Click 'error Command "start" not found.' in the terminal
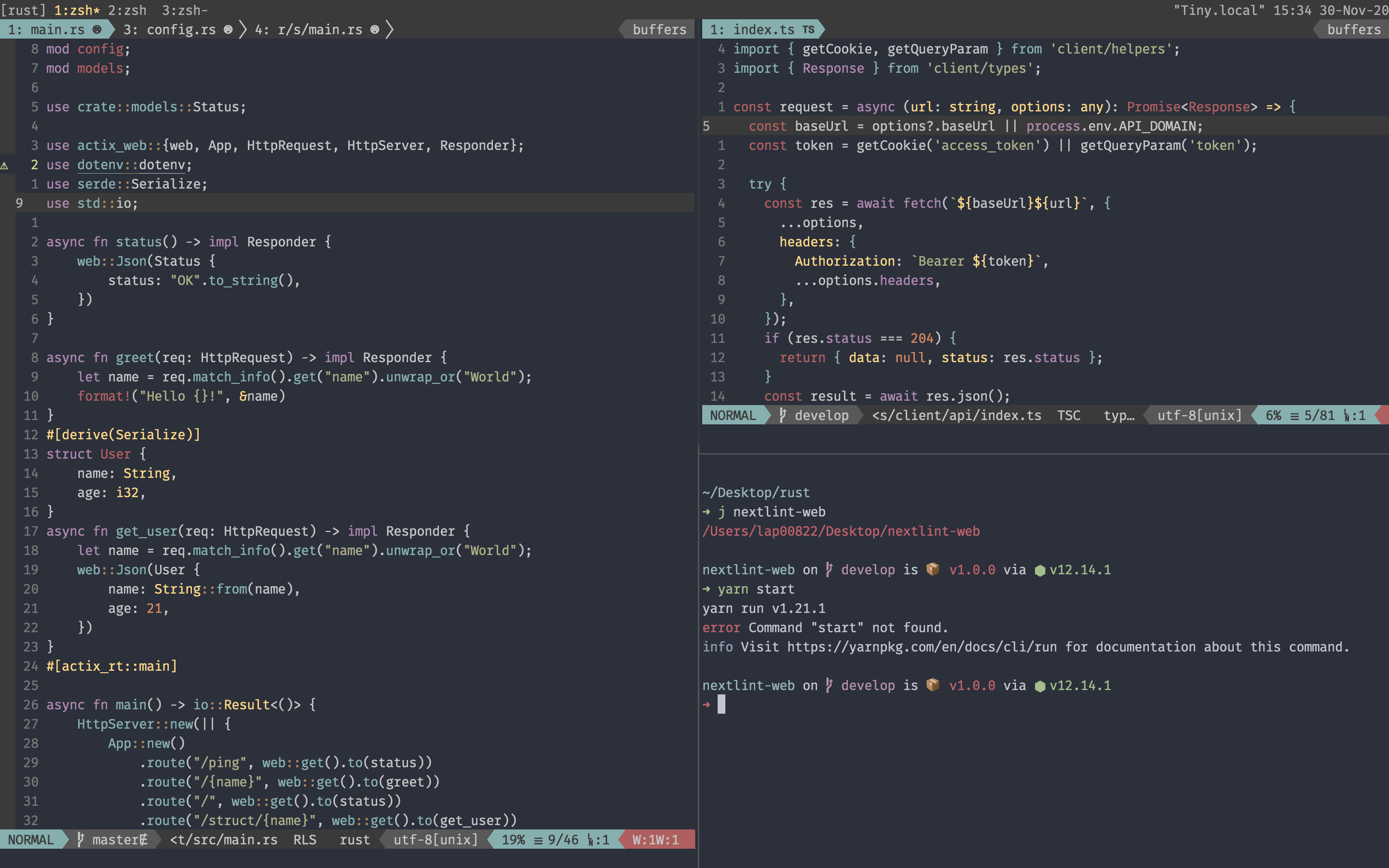The height and width of the screenshot is (868, 1389). 825,627
